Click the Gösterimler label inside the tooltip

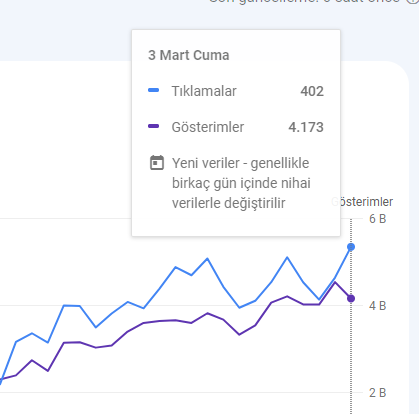(x=208, y=127)
